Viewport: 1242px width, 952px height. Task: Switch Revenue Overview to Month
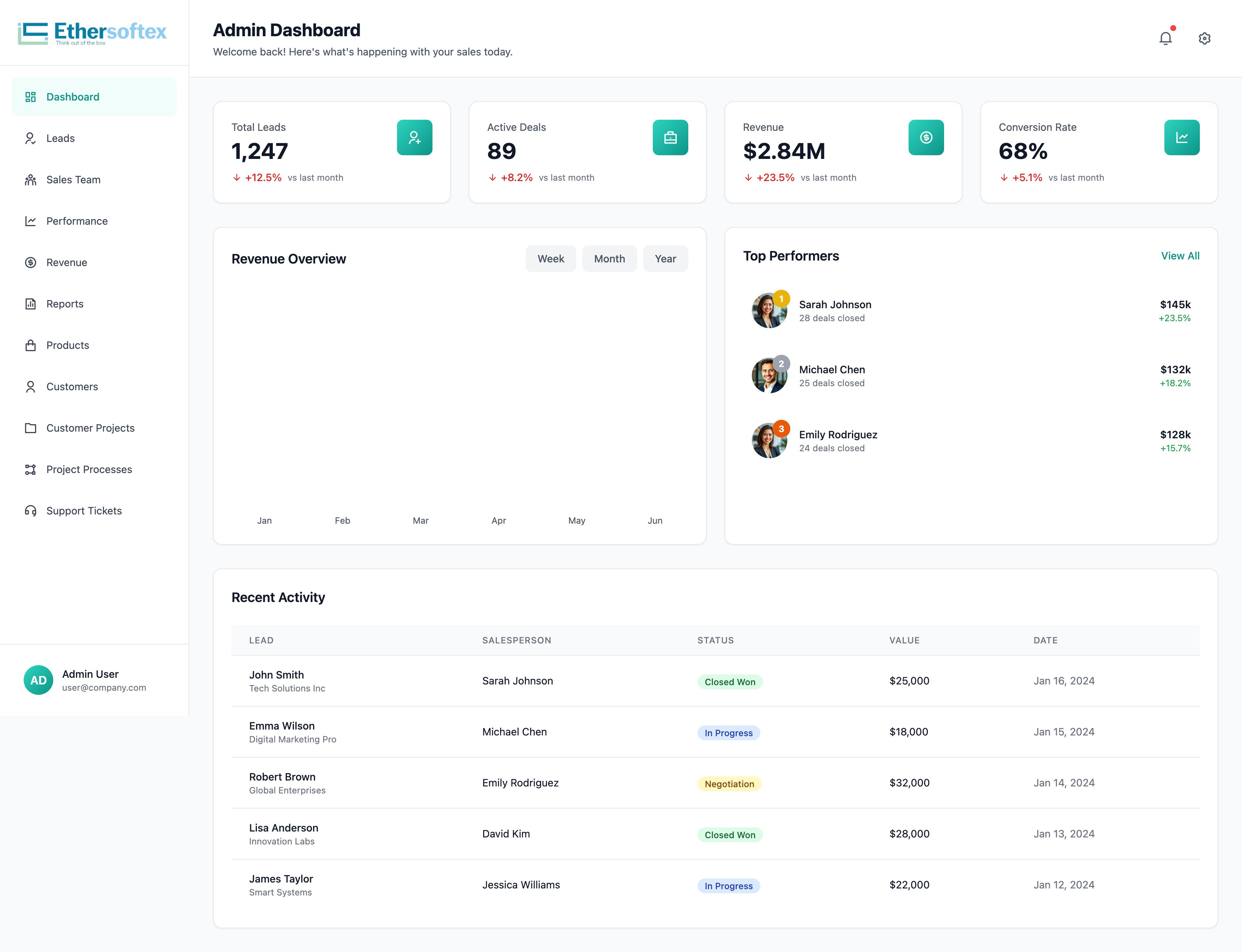pos(610,258)
